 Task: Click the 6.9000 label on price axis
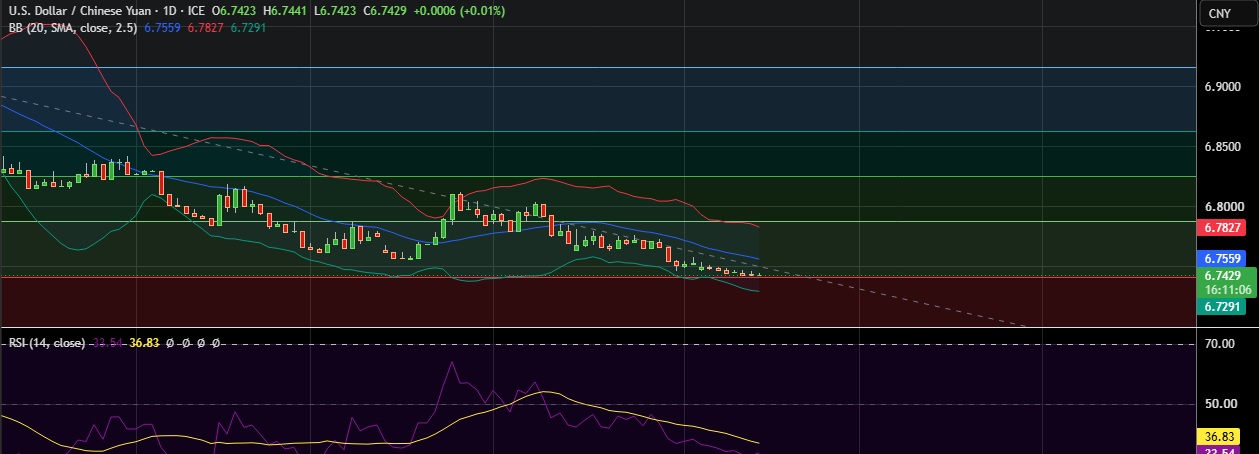(1222, 87)
